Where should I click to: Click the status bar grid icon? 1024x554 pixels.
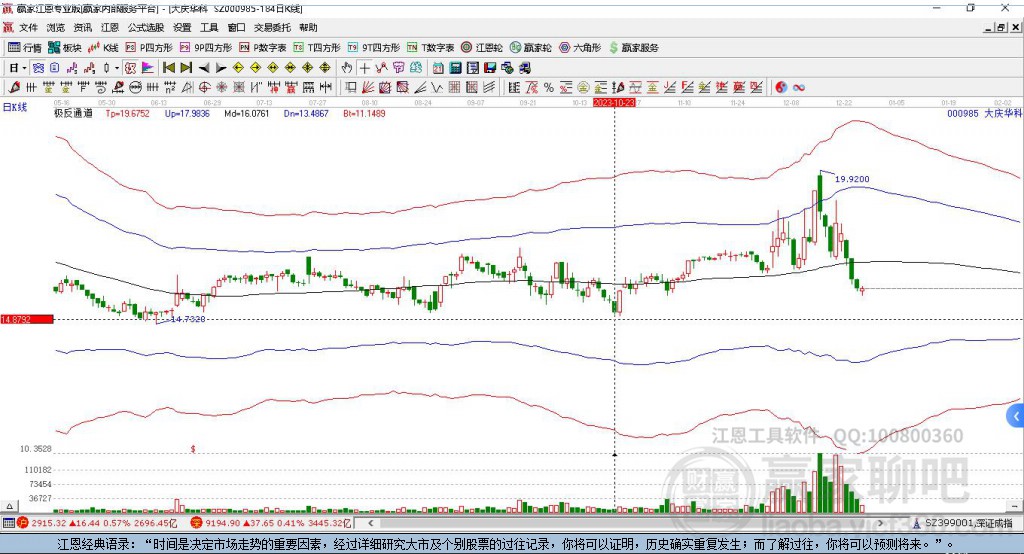tap(8, 523)
